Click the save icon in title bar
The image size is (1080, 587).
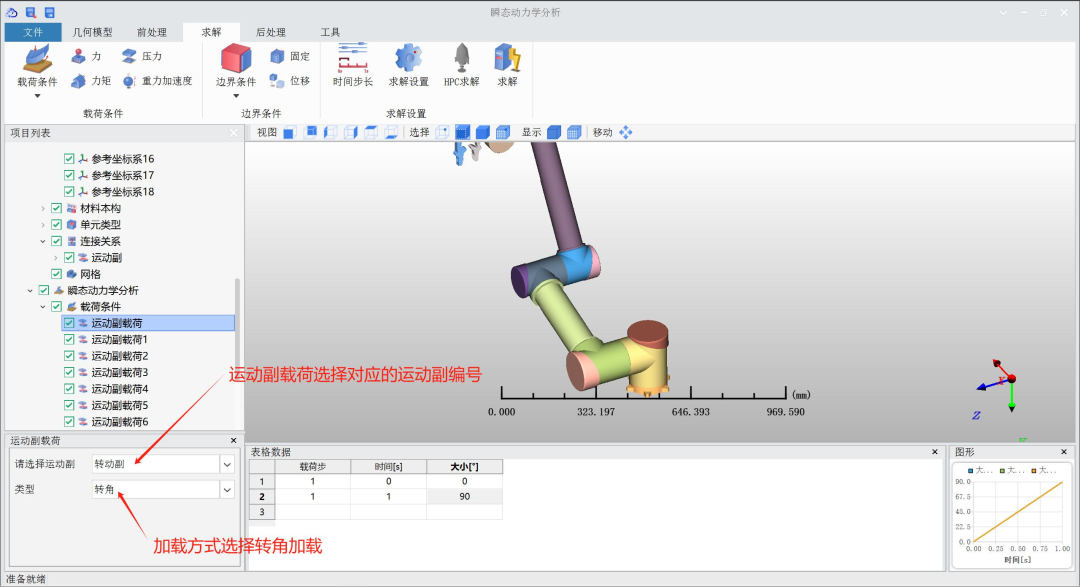(50, 12)
